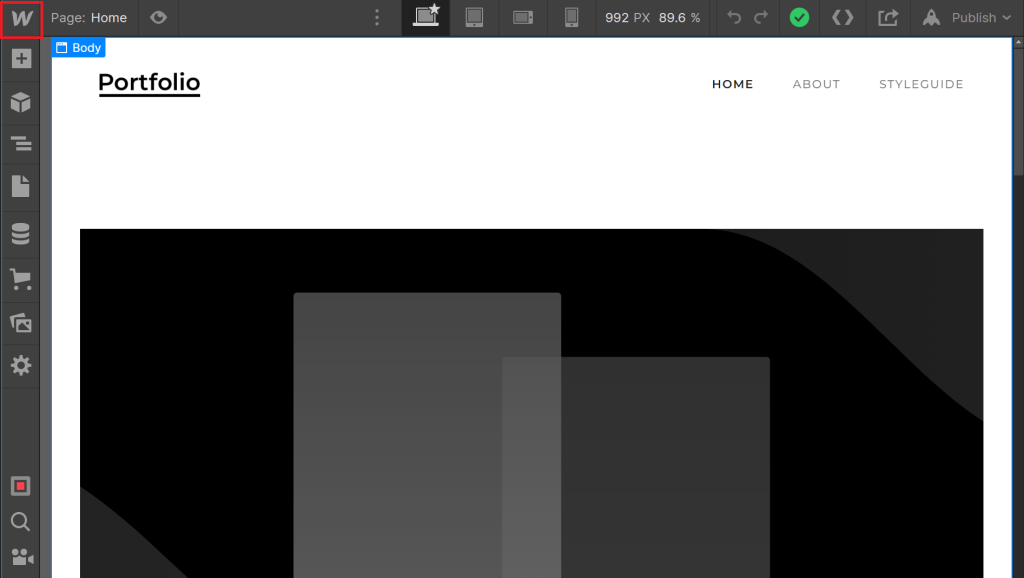Screen dimensions: 1024x578
Task: Open the export code brackets icon
Action: pyautogui.click(x=842, y=18)
